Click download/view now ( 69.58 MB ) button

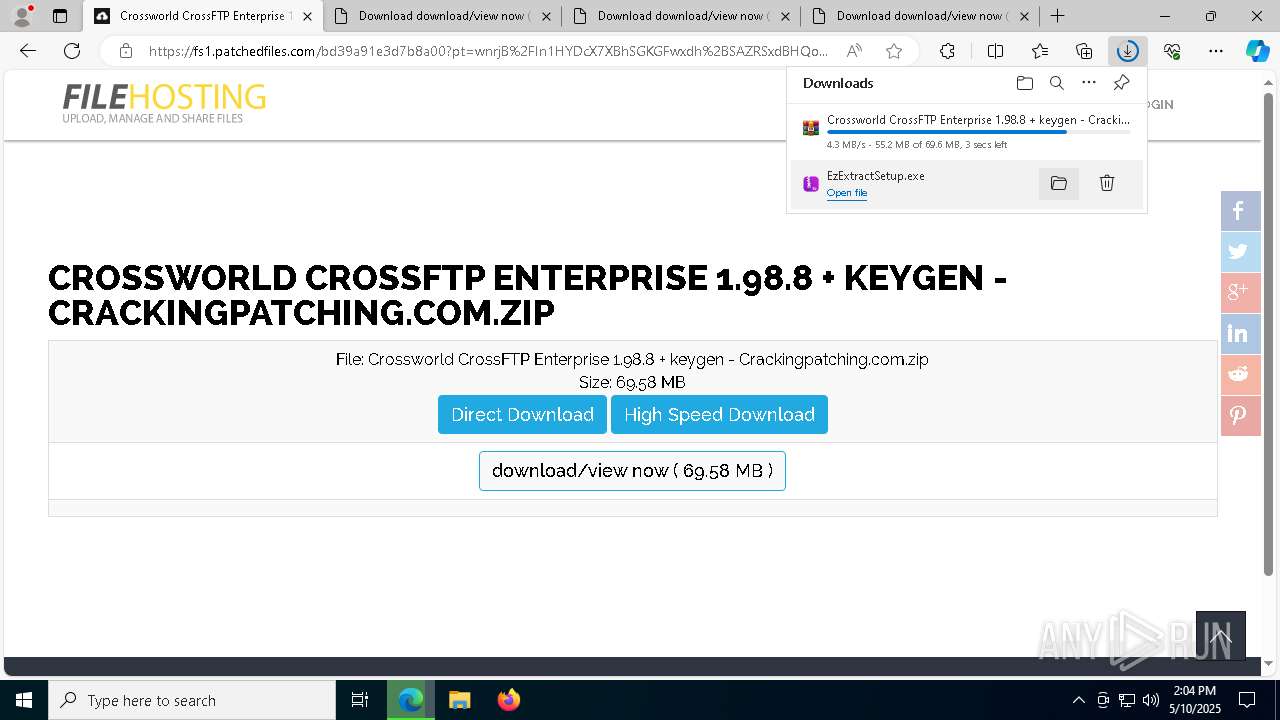632,471
